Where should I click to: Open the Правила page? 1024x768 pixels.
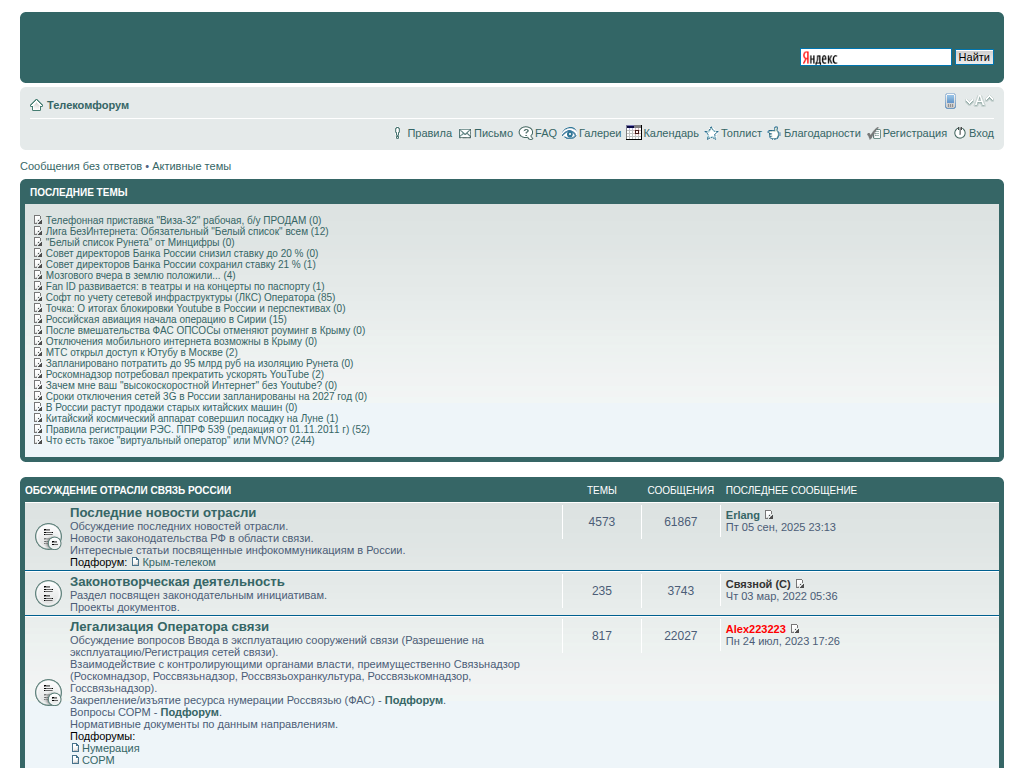(429, 133)
